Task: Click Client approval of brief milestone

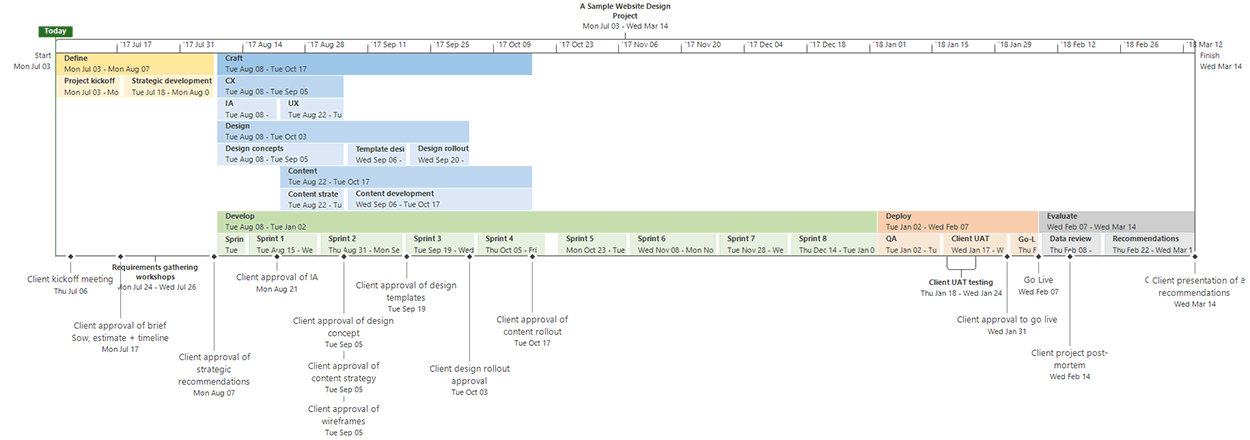Action: 120,332
